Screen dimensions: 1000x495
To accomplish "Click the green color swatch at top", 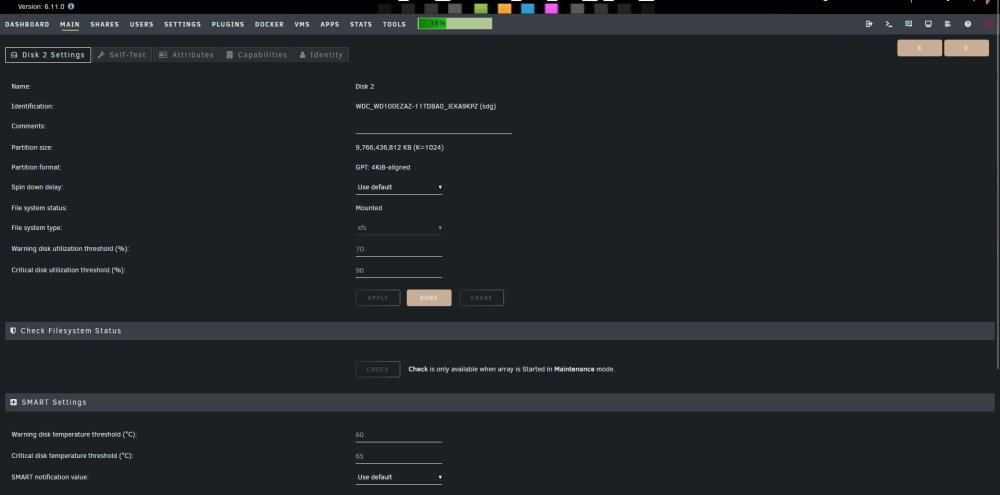I will click(x=481, y=8).
